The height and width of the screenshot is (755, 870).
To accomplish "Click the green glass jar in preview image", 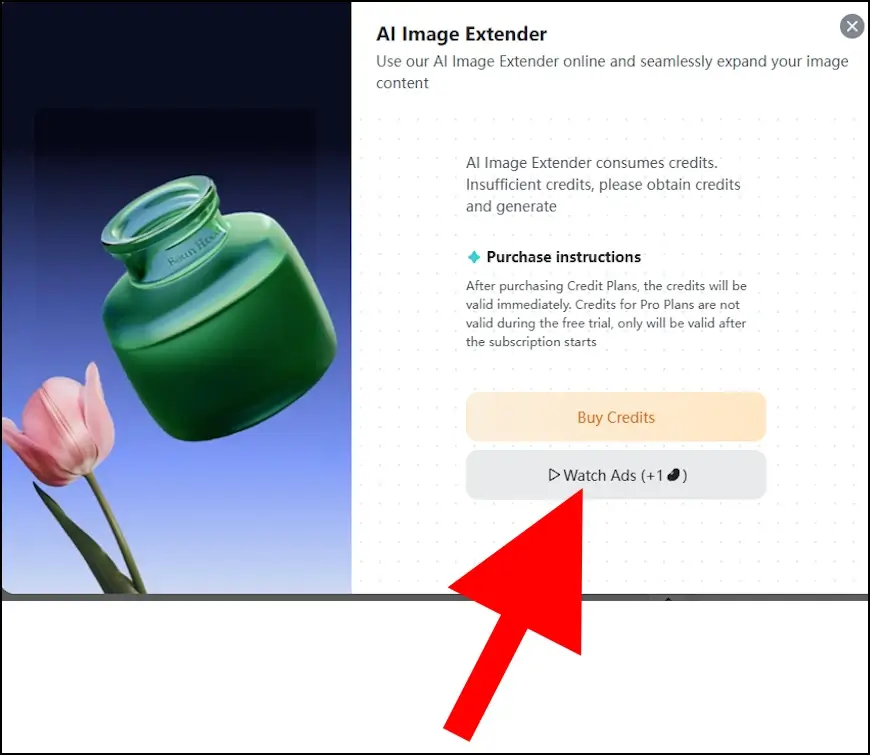I will 218,309.
